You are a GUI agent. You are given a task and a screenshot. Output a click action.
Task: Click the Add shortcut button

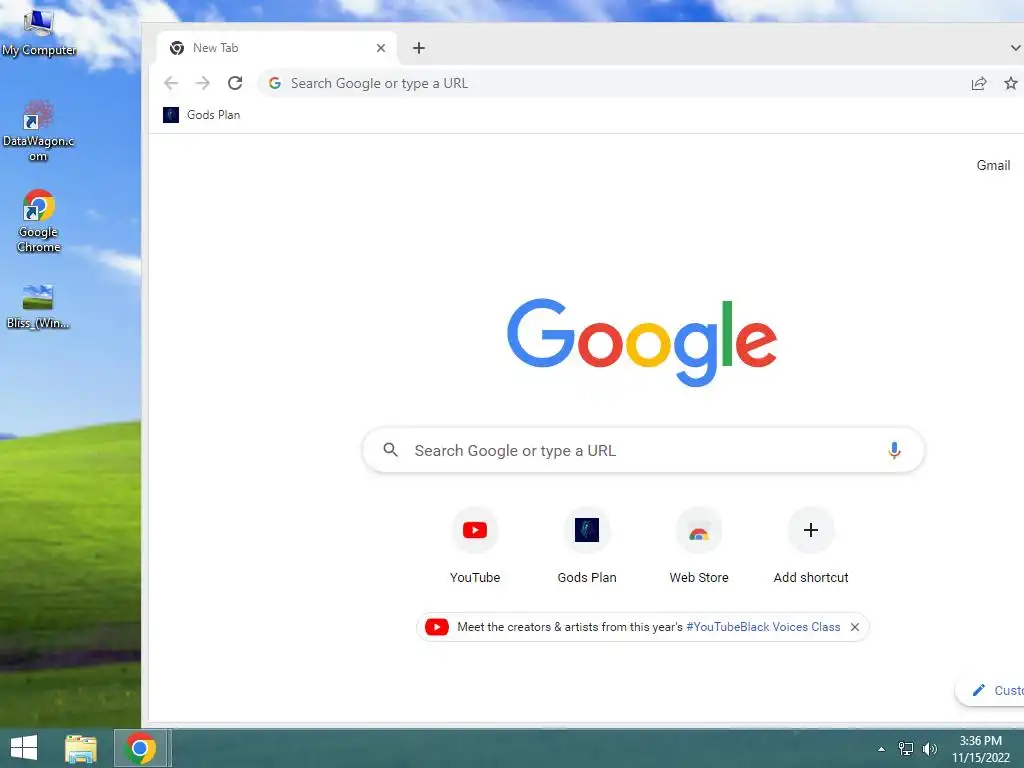pyautogui.click(x=810, y=546)
